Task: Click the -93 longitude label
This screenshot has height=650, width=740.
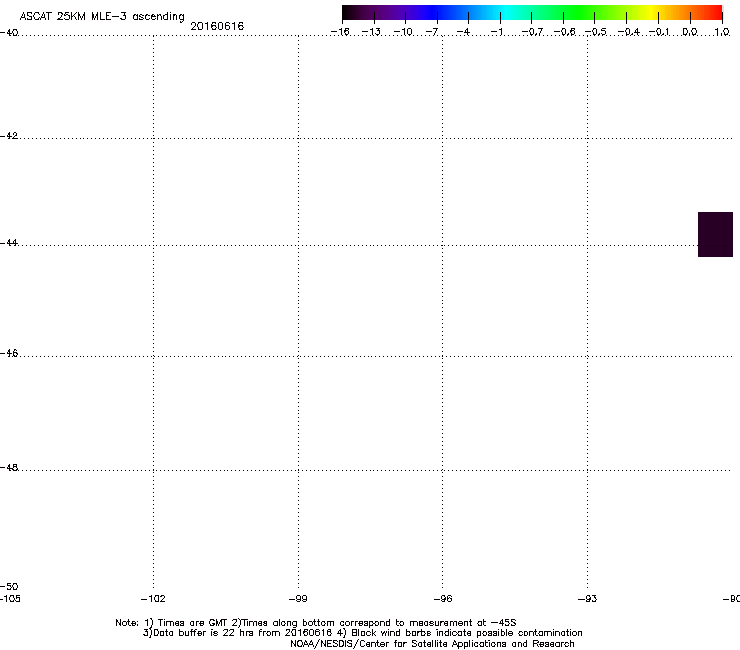Action: pos(588,599)
